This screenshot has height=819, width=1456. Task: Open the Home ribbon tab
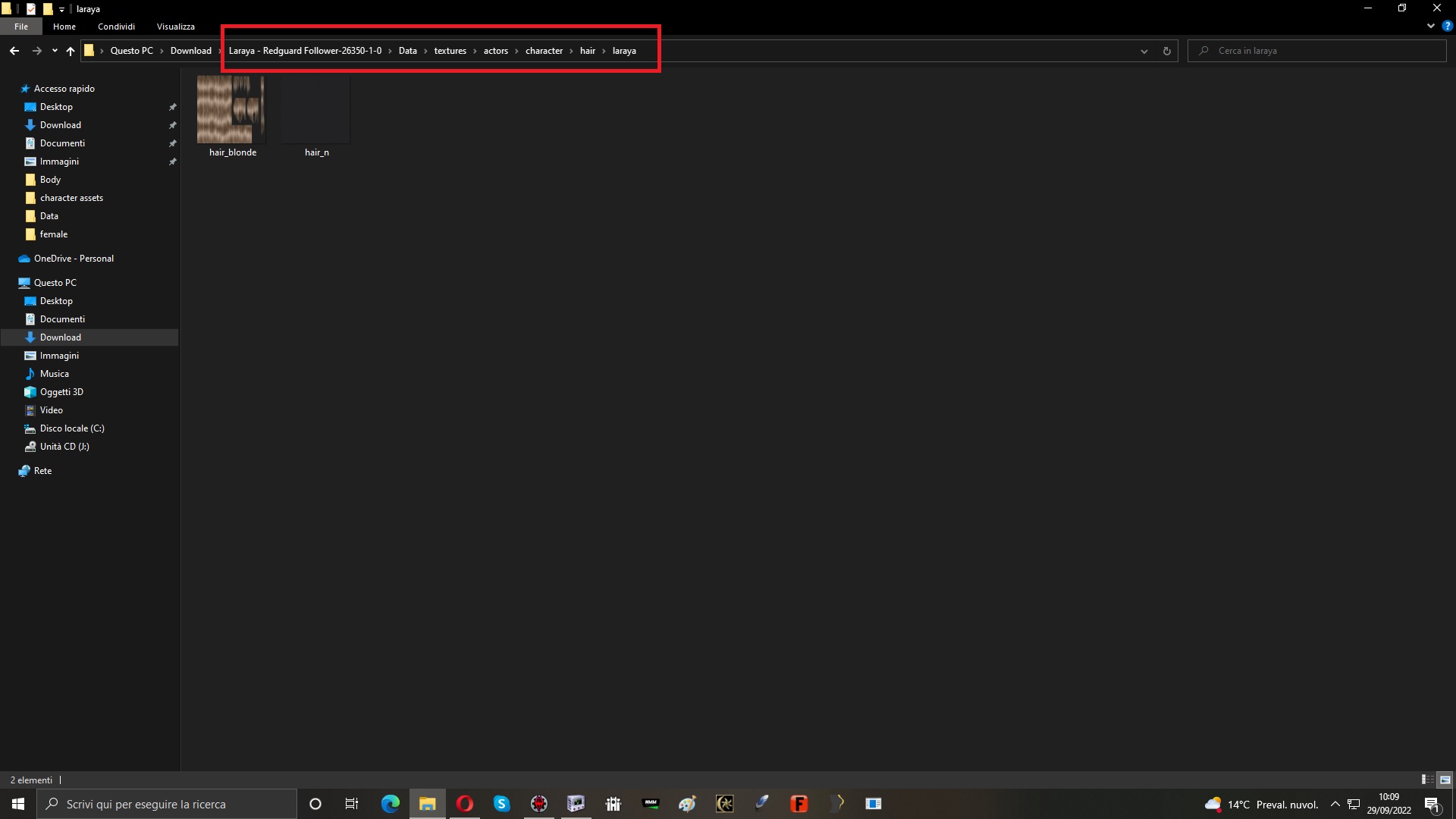point(64,26)
